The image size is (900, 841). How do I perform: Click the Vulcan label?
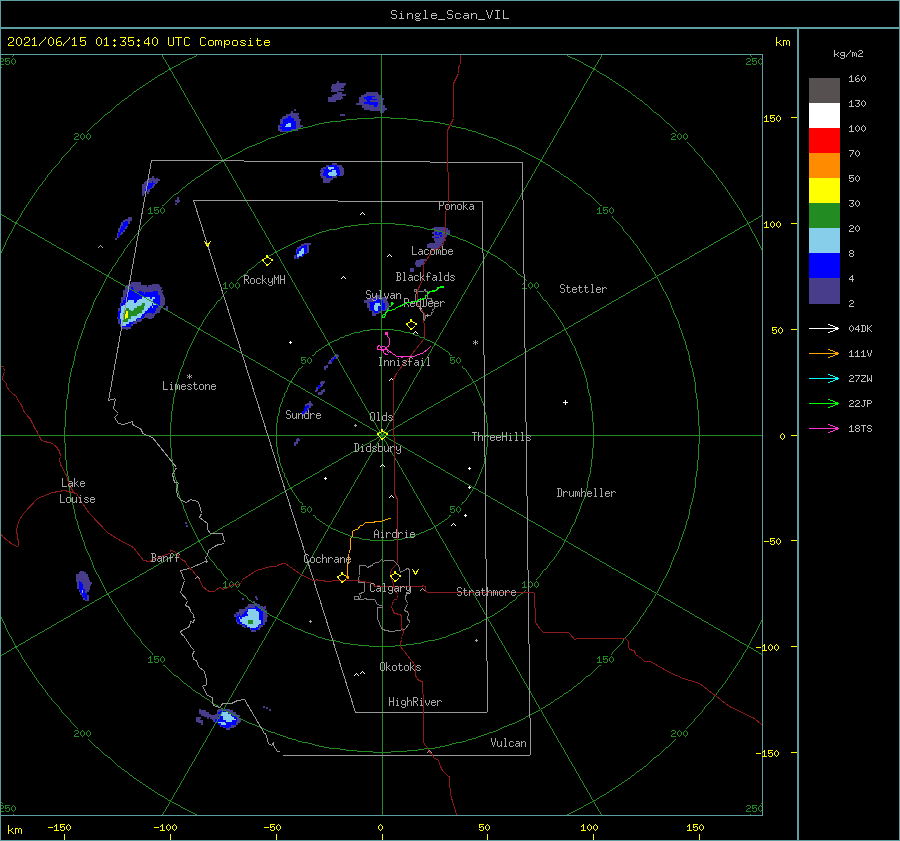click(508, 743)
